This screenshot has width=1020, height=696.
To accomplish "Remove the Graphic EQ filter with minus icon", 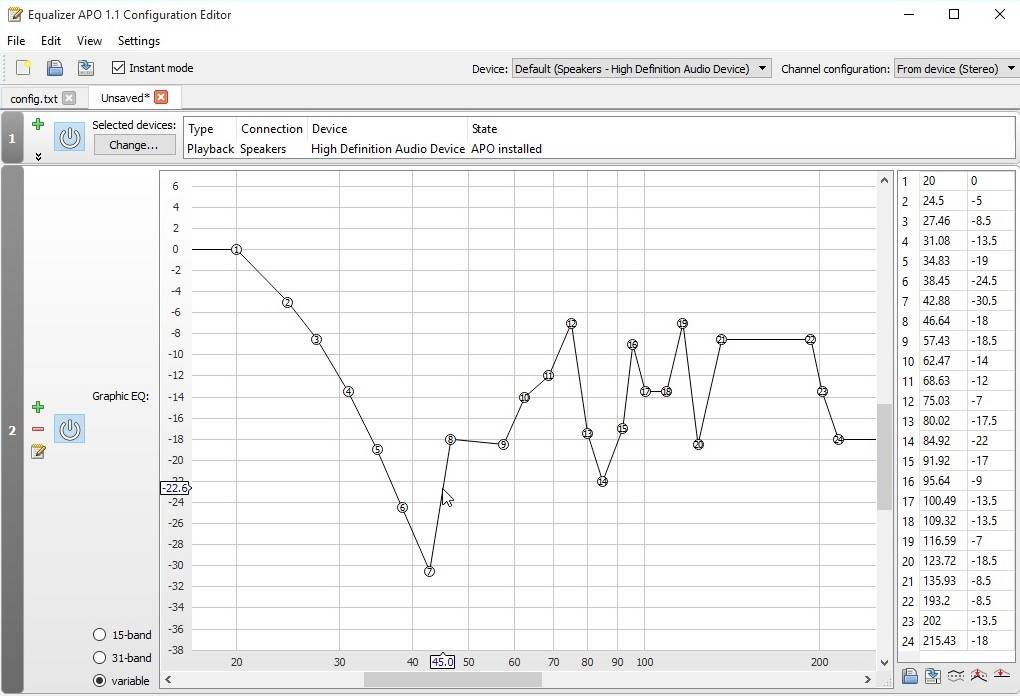I will tap(38, 429).
